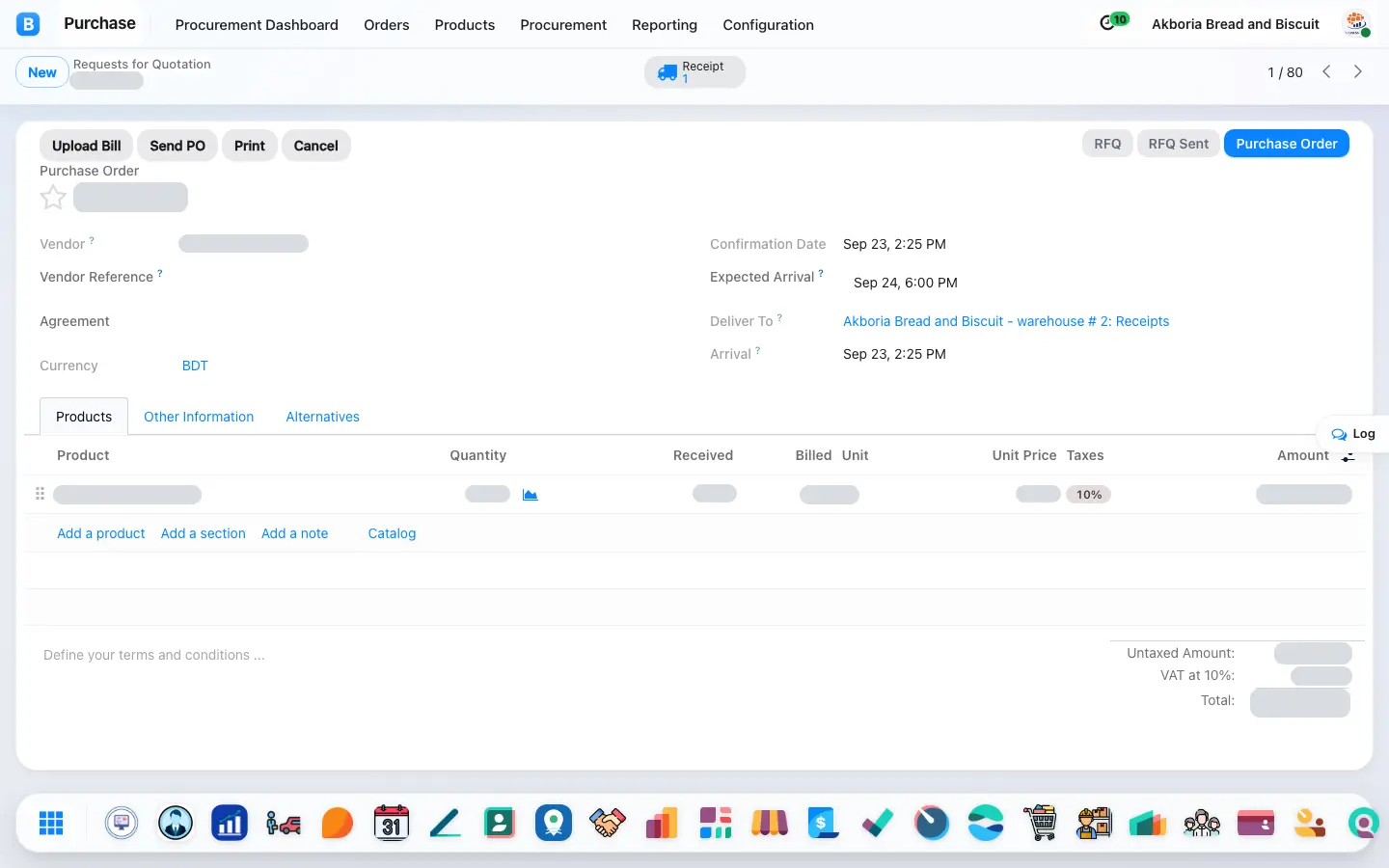Switch to the Other Information tab
The height and width of the screenshot is (868, 1389).
[x=199, y=417]
